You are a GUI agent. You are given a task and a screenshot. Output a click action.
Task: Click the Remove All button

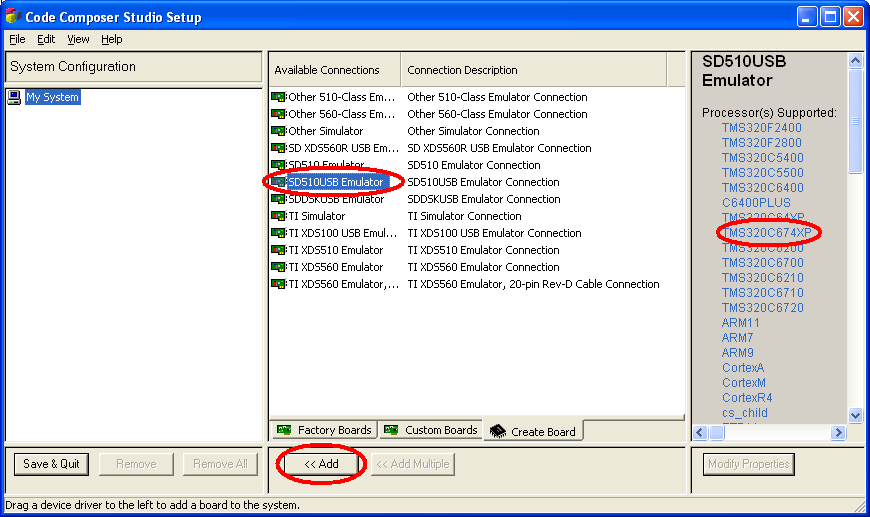pos(220,464)
